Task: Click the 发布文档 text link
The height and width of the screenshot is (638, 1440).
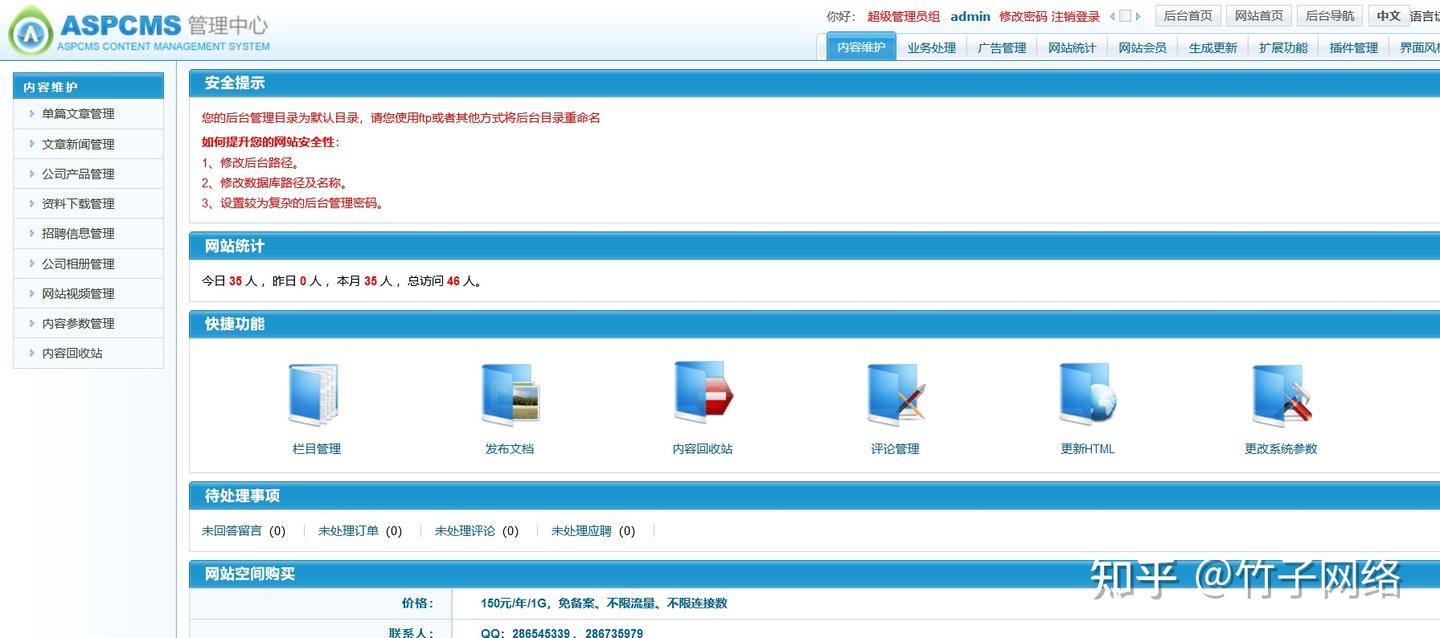Action: point(510,449)
